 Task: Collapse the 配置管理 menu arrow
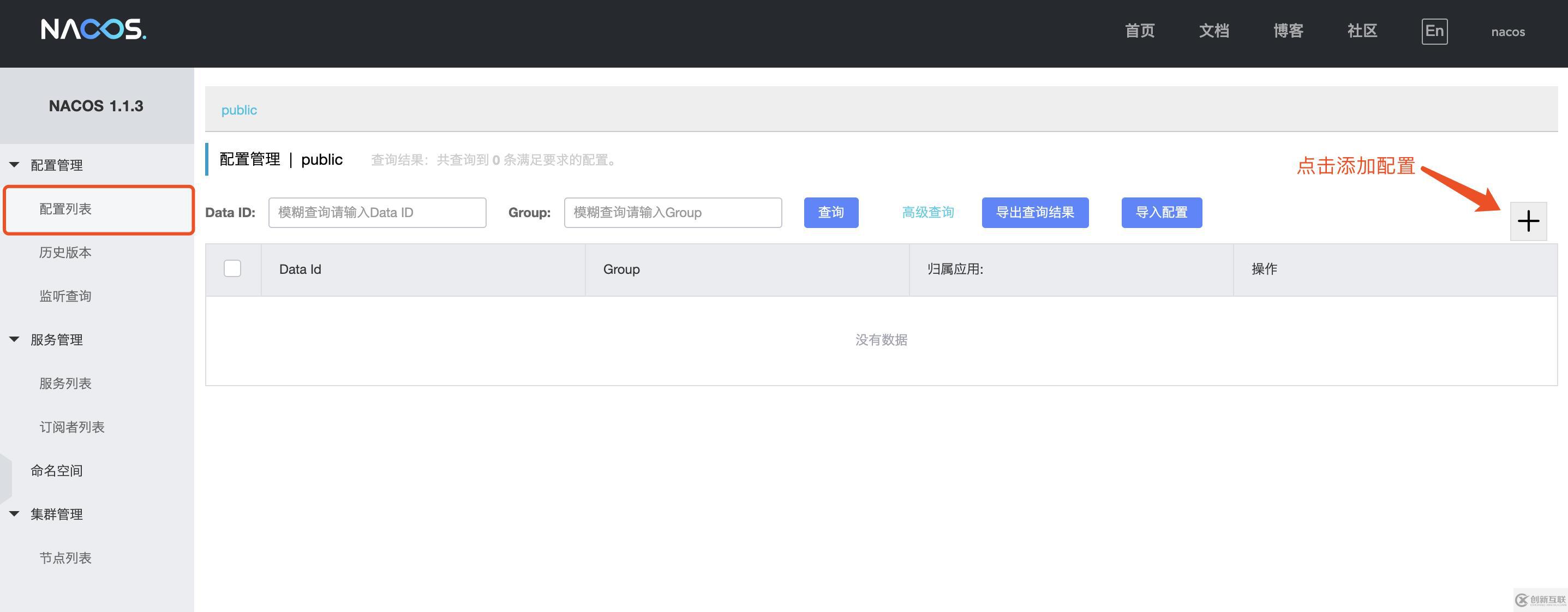click(x=15, y=165)
